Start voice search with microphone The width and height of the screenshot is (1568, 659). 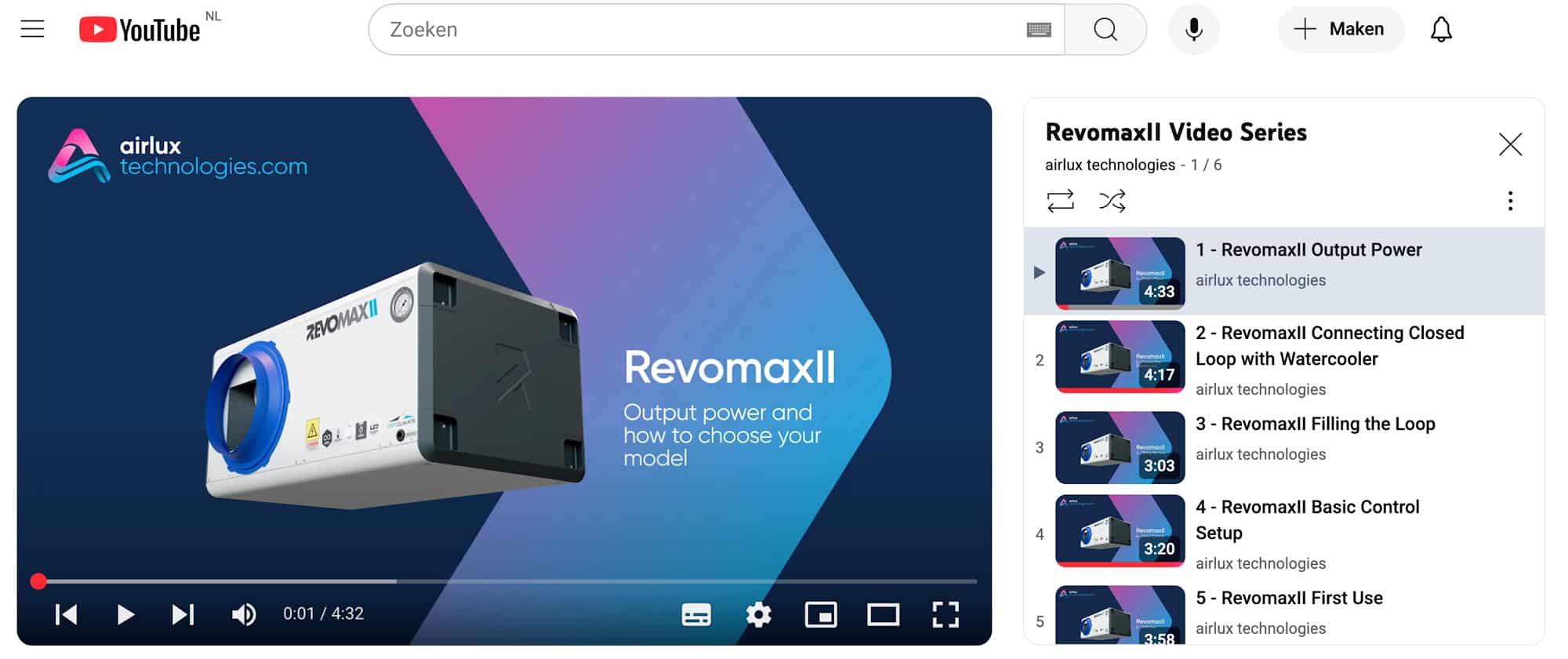tap(1193, 30)
